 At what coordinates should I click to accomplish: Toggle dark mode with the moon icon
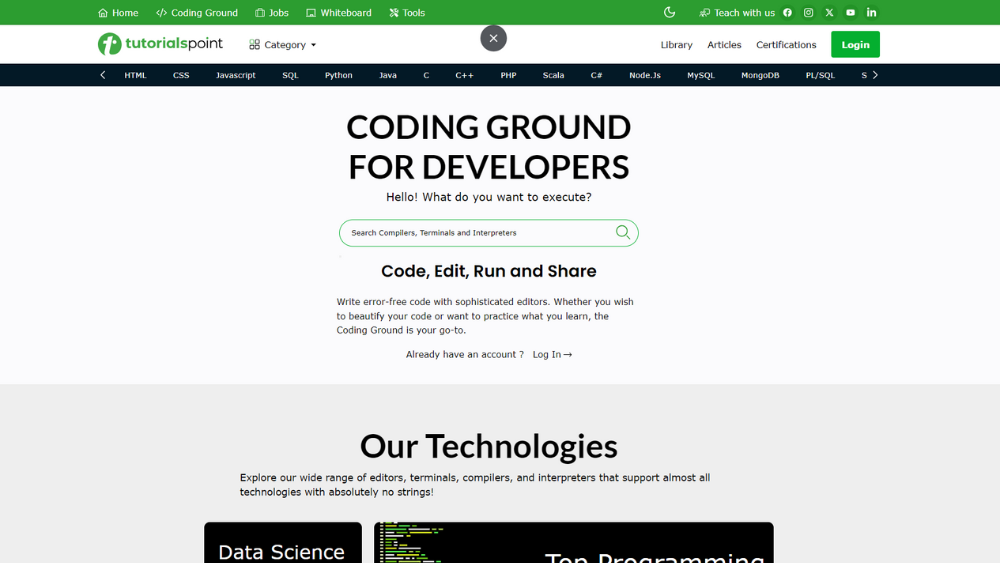[669, 13]
